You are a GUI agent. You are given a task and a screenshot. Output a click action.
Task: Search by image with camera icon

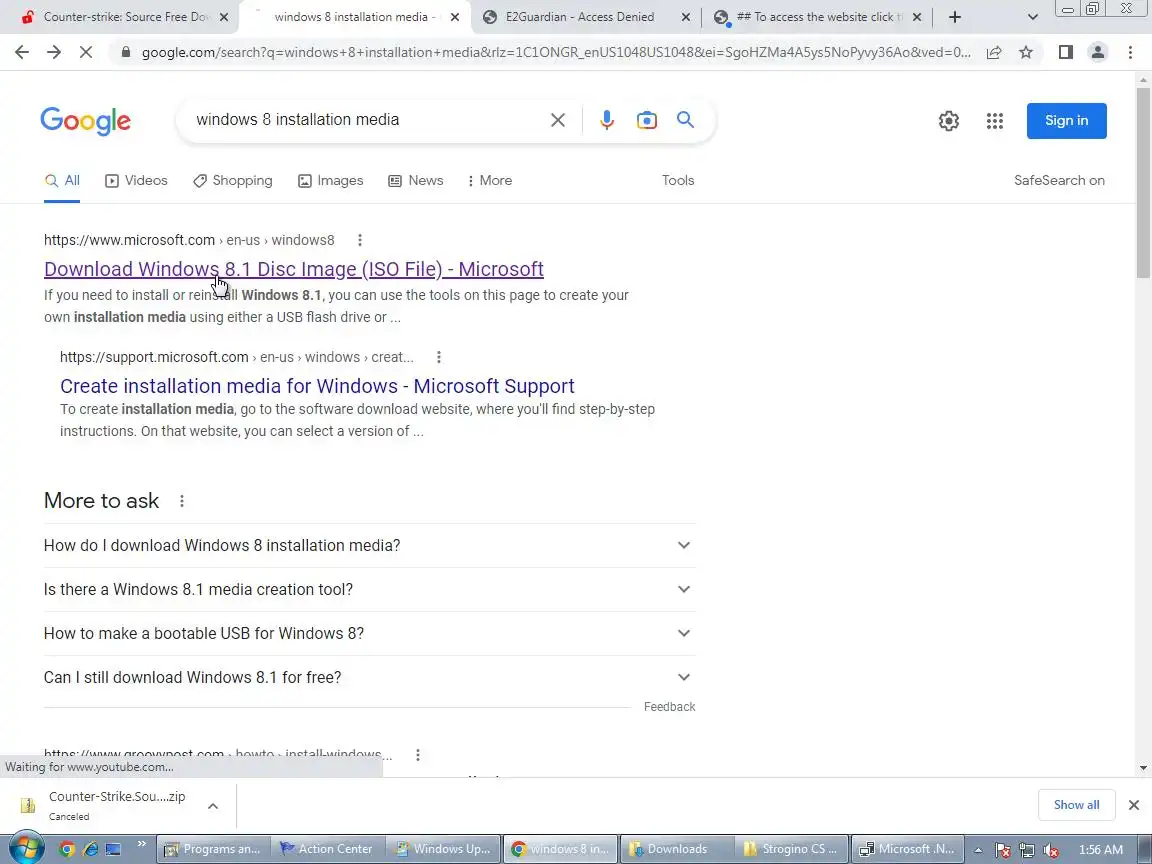[x=647, y=120]
